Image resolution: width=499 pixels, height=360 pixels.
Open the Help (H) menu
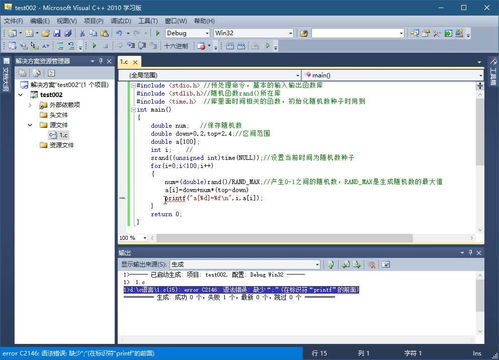click(x=204, y=21)
